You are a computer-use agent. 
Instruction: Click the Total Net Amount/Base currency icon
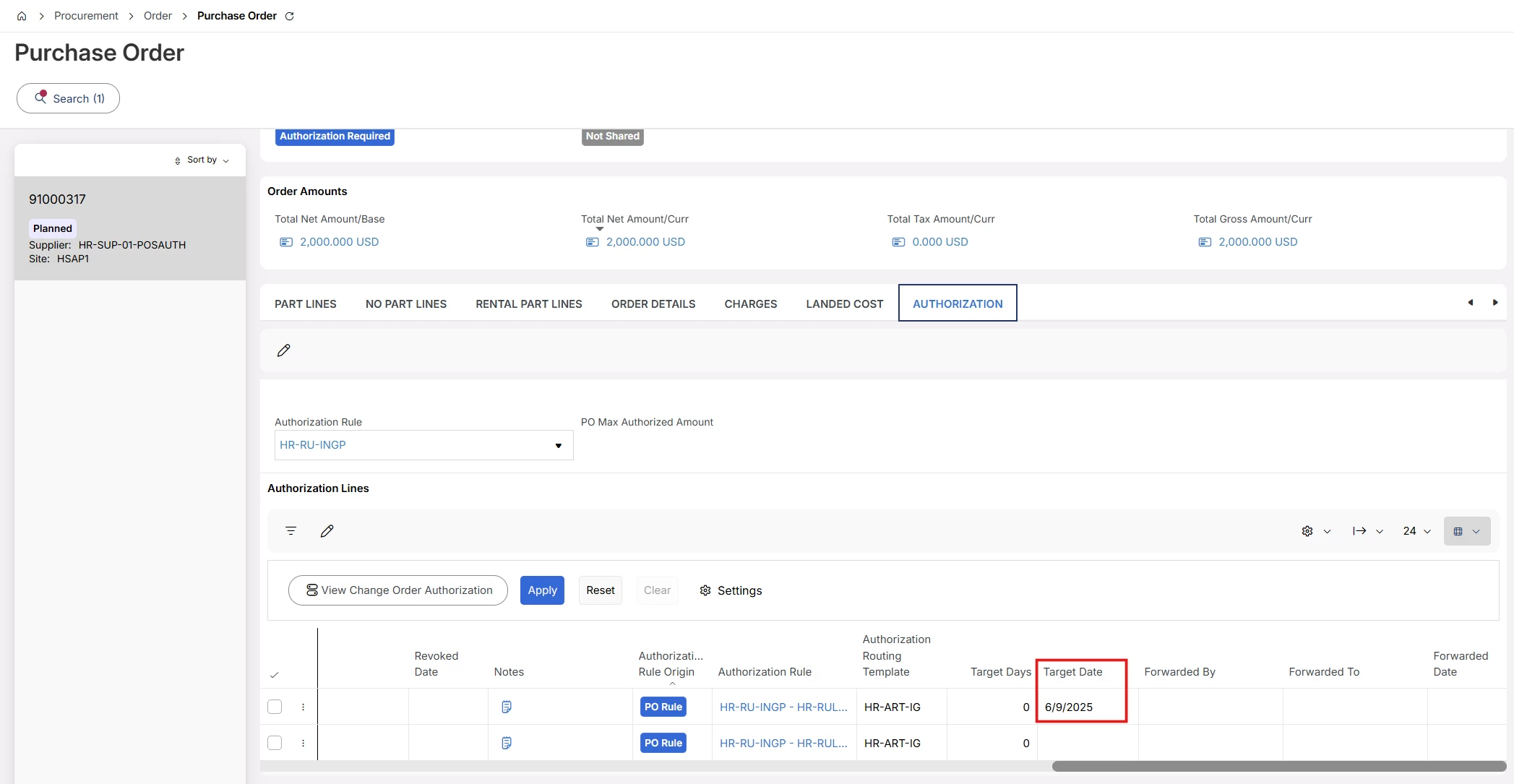tap(286, 242)
